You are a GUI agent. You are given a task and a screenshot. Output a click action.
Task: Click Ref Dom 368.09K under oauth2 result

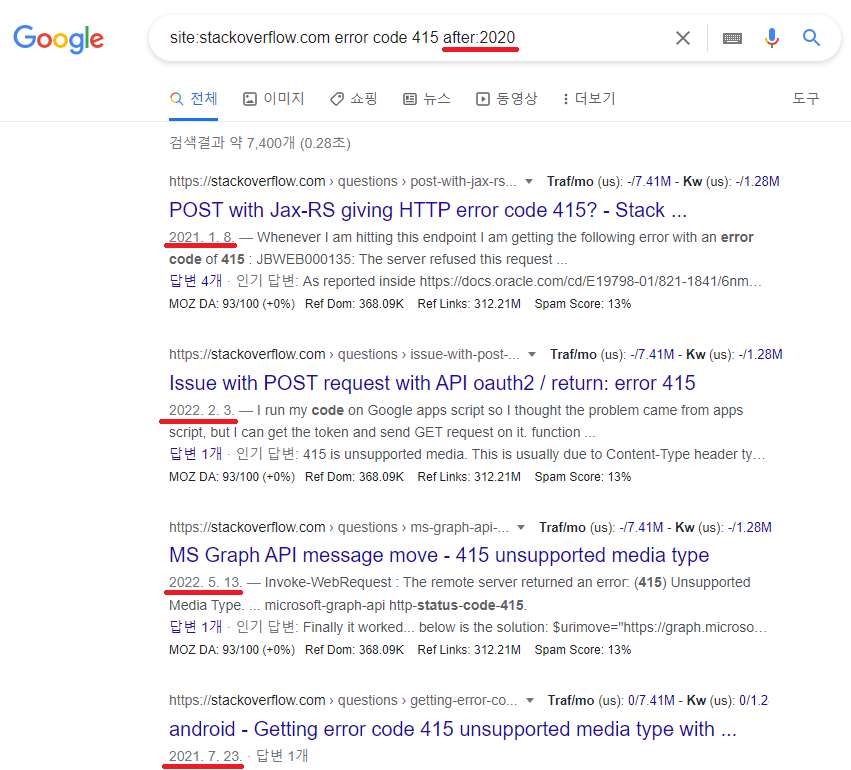(x=354, y=477)
